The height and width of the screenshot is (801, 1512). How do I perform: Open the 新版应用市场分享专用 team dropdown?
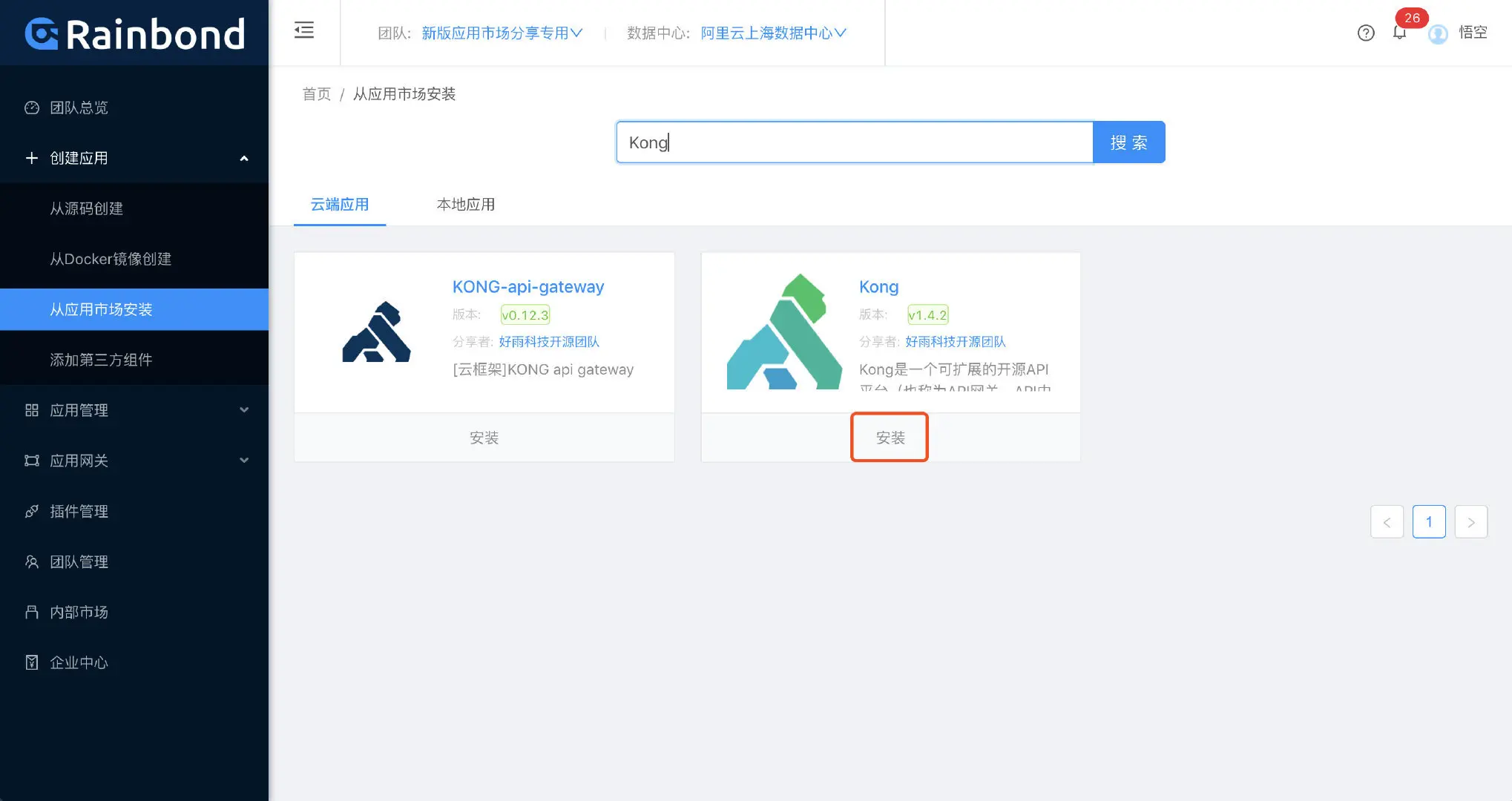[x=502, y=33]
